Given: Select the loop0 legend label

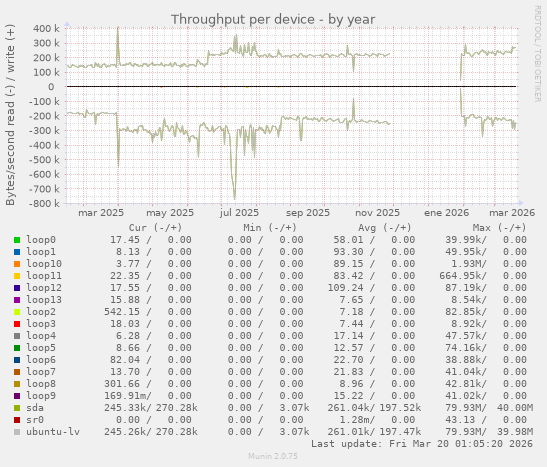Looking at the screenshot, I should 41,240.
